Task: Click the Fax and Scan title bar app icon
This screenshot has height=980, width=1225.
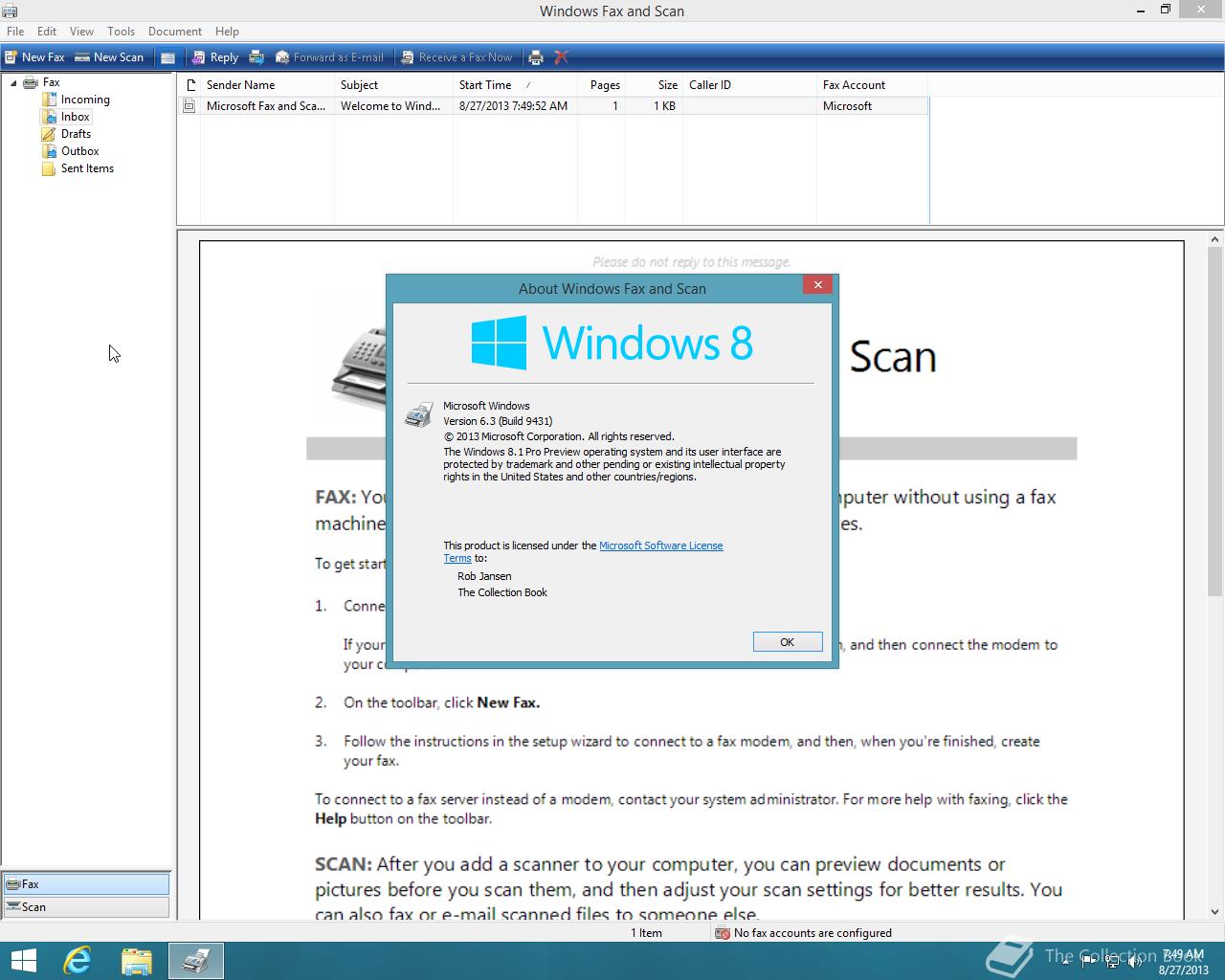Action: (11, 11)
